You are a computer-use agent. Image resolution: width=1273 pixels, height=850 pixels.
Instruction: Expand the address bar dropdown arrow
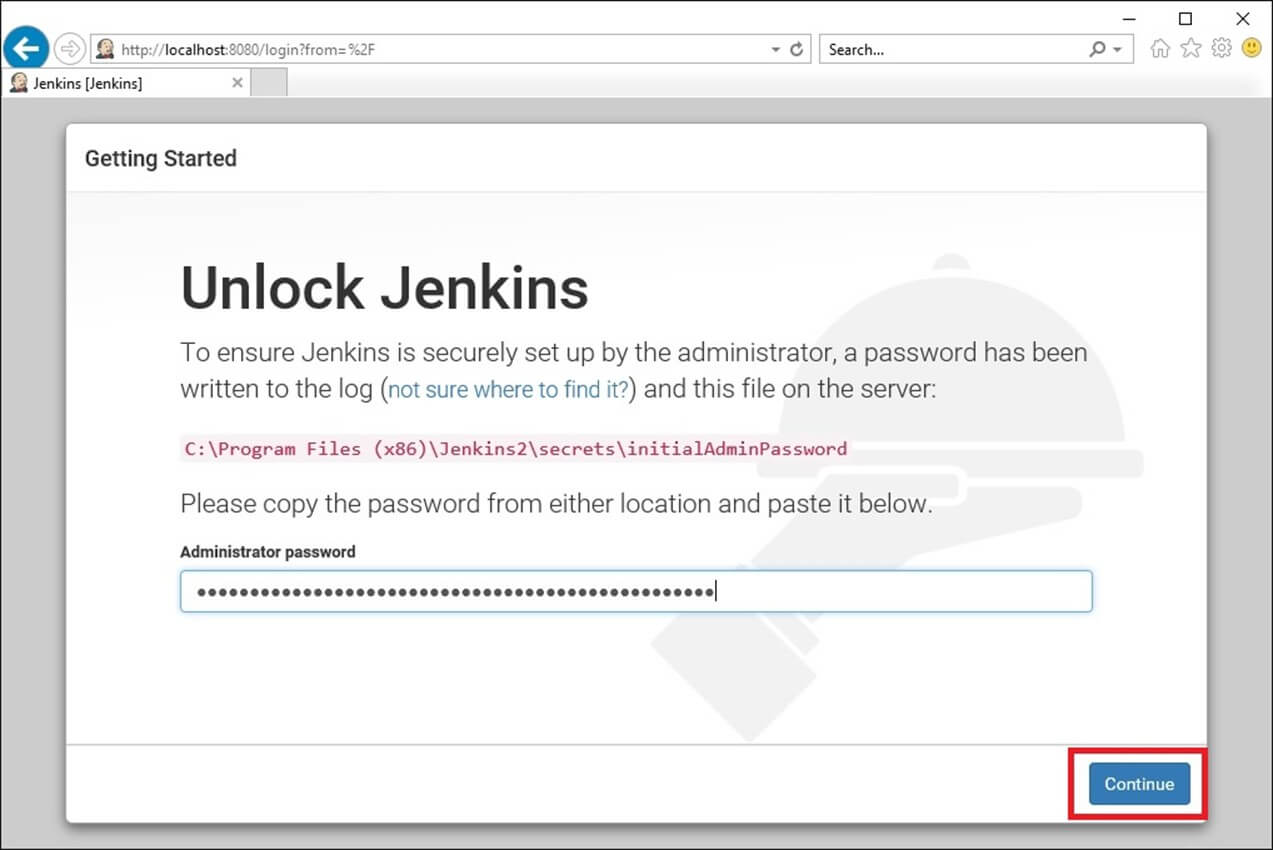click(775, 49)
